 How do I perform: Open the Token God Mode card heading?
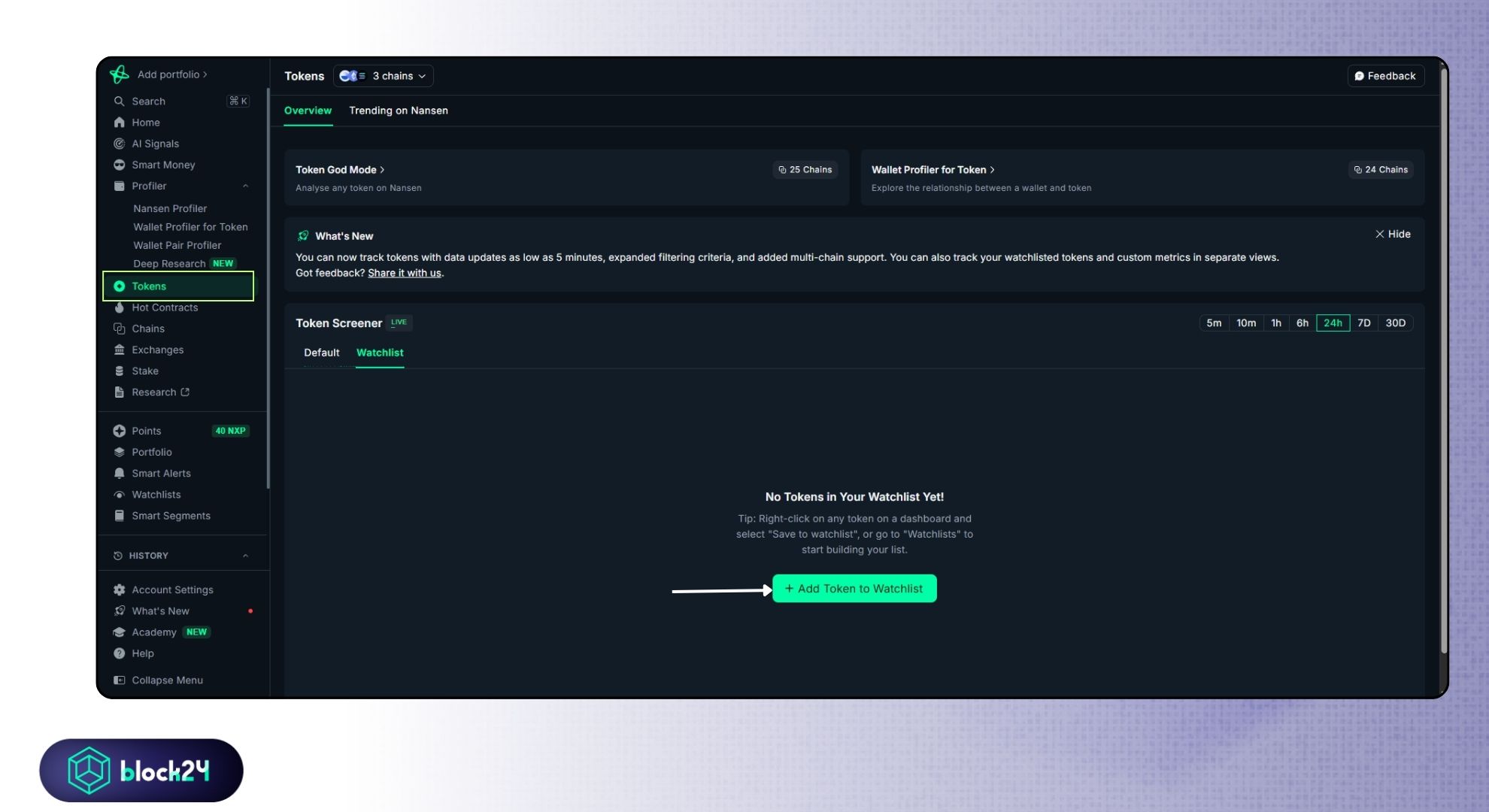340,170
